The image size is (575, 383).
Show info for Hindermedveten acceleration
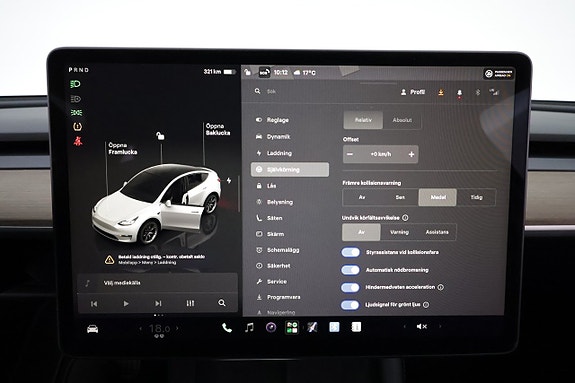tap(440, 287)
